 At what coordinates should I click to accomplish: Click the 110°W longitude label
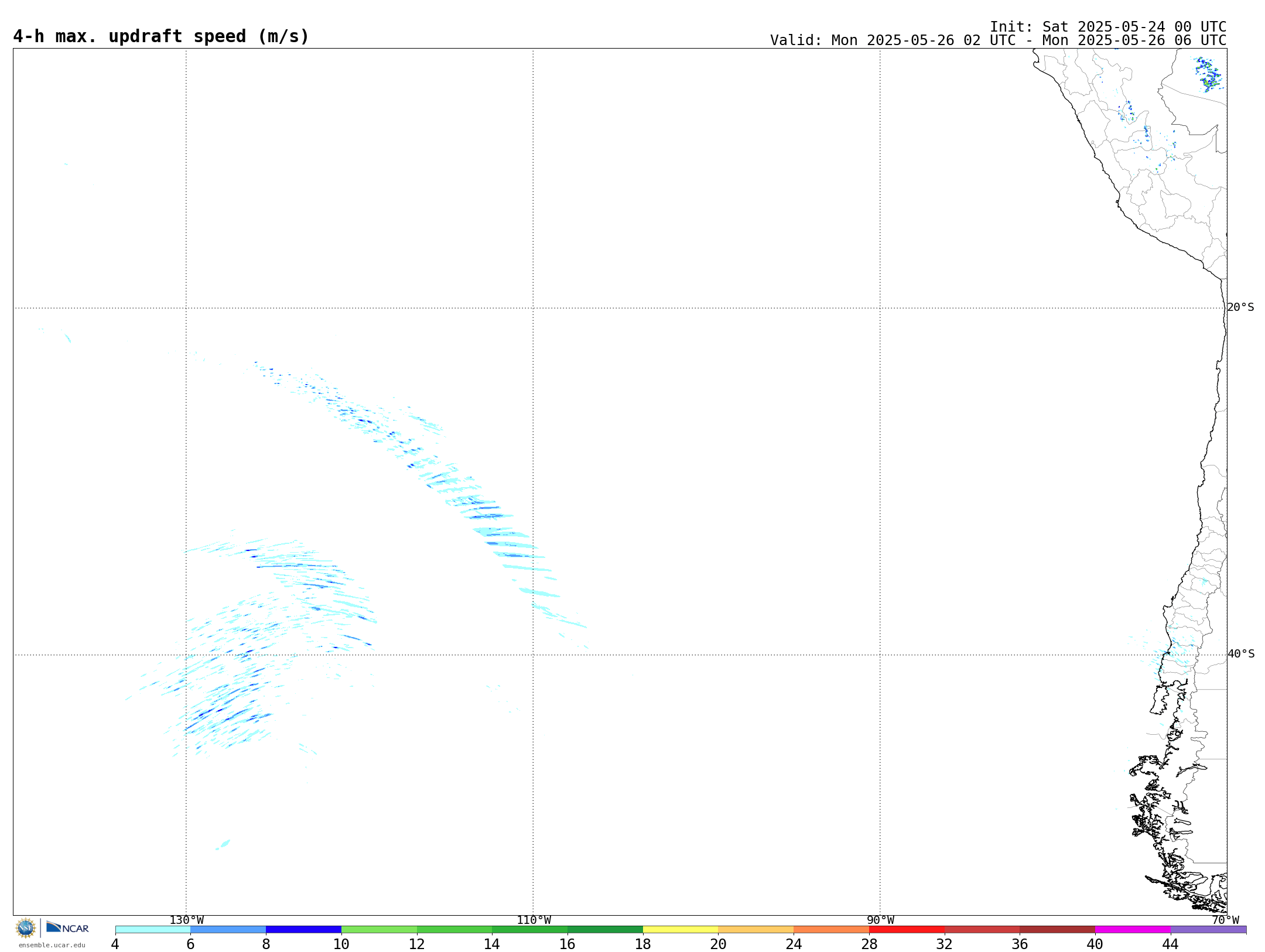click(x=534, y=920)
